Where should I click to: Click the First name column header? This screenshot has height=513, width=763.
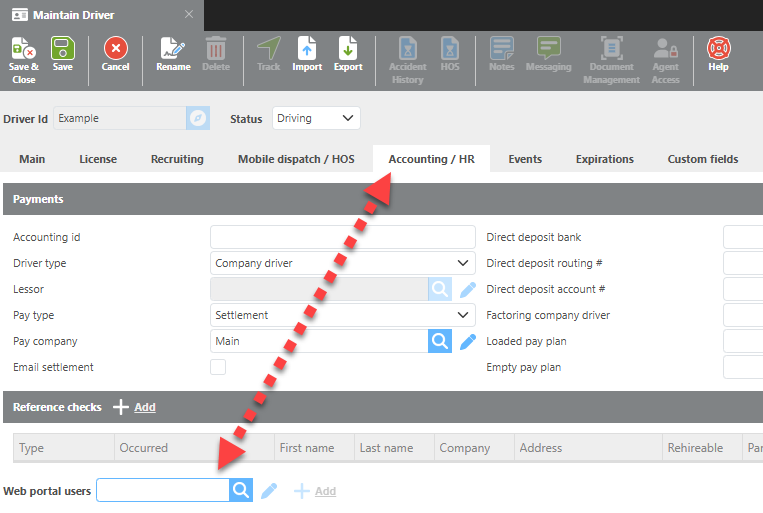click(x=314, y=447)
